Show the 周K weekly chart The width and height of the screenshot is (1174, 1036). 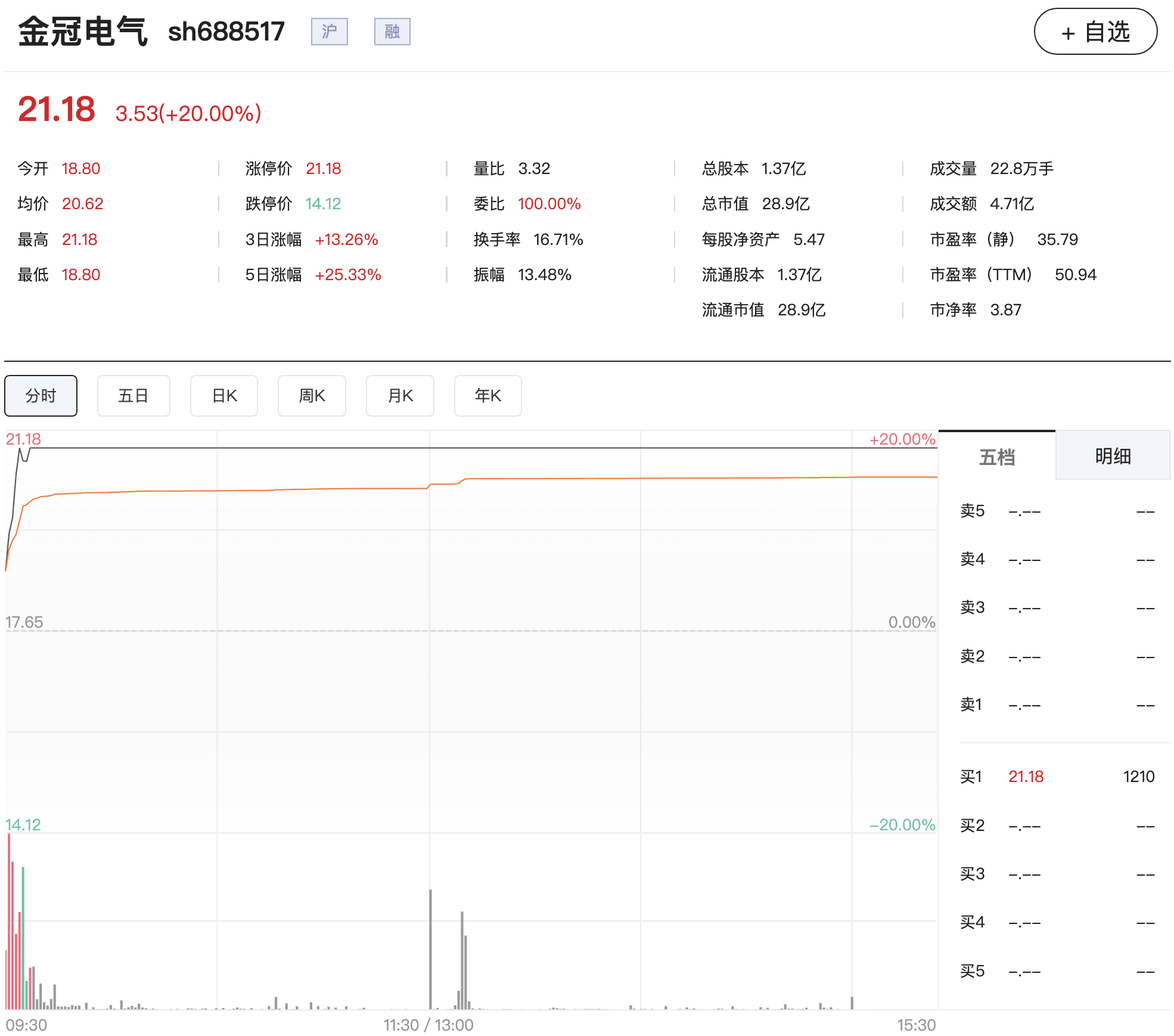(x=312, y=396)
